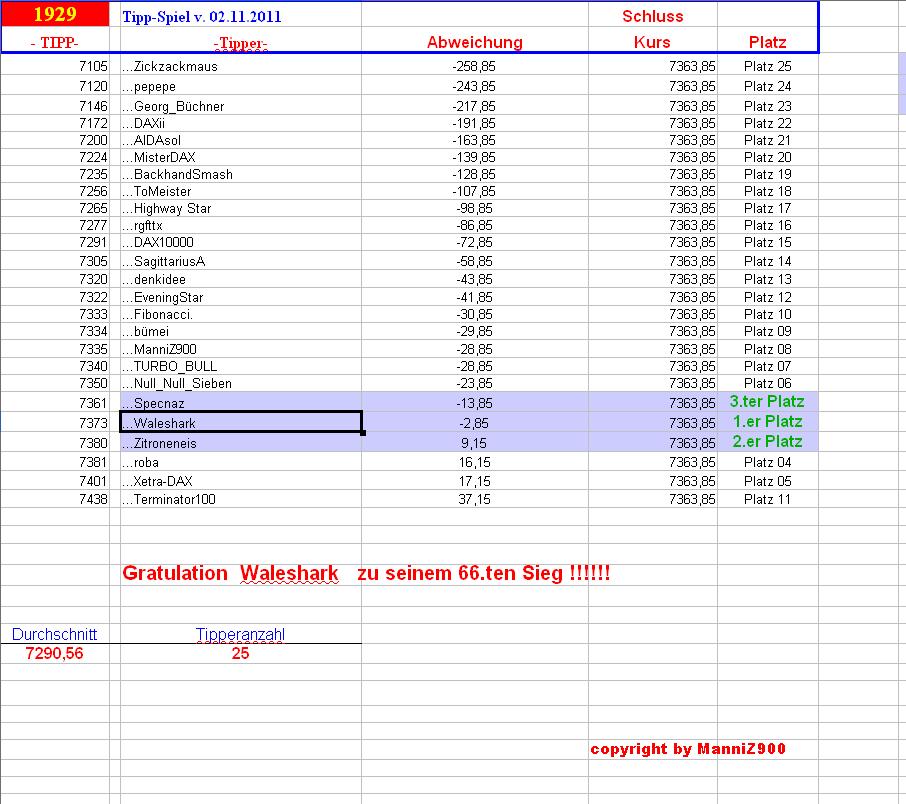Click the Platz 04 cell
The image size is (906, 804).
tap(767, 462)
